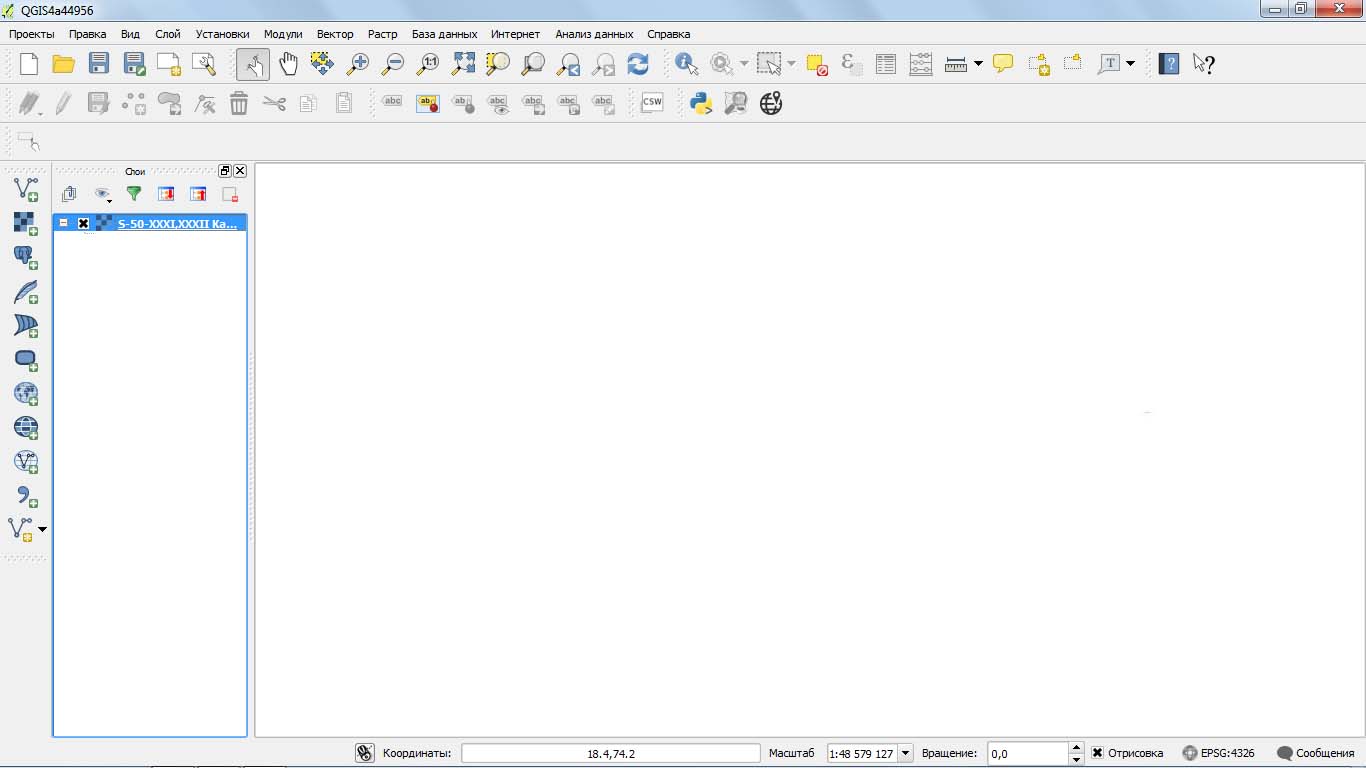This screenshot has height=768, width=1366.
Task: Click Add Vector Layer icon in sidebar
Action: pyautogui.click(x=26, y=189)
